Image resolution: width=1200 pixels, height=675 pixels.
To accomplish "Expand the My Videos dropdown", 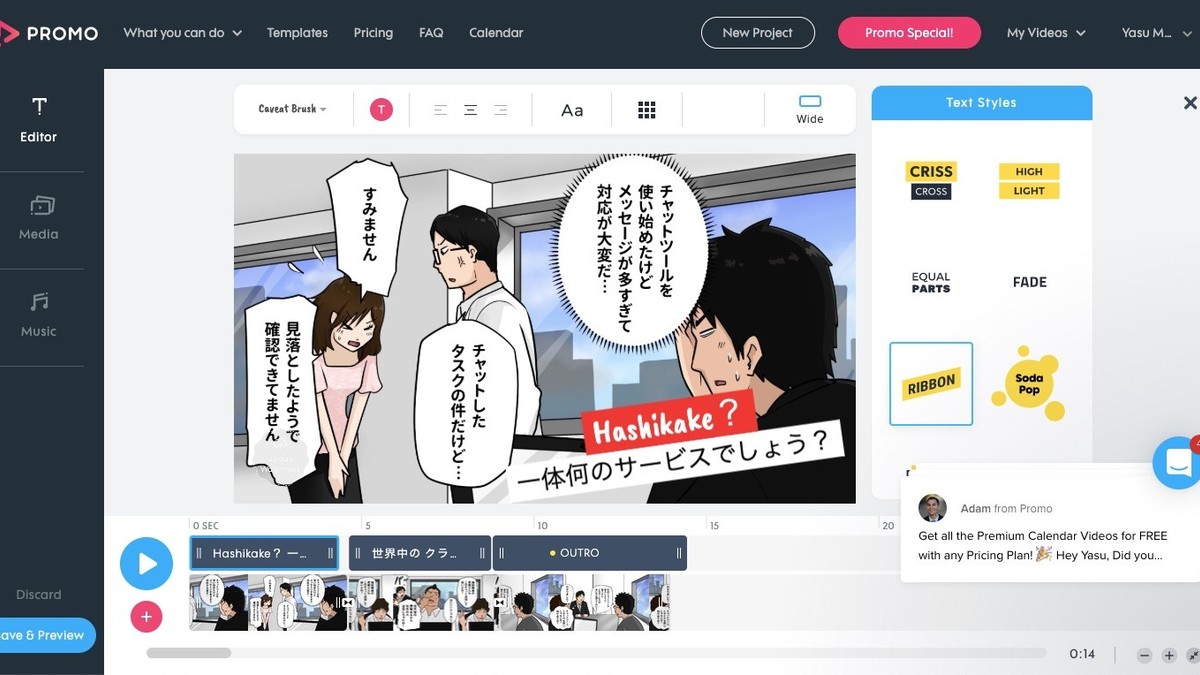I will [1045, 33].
